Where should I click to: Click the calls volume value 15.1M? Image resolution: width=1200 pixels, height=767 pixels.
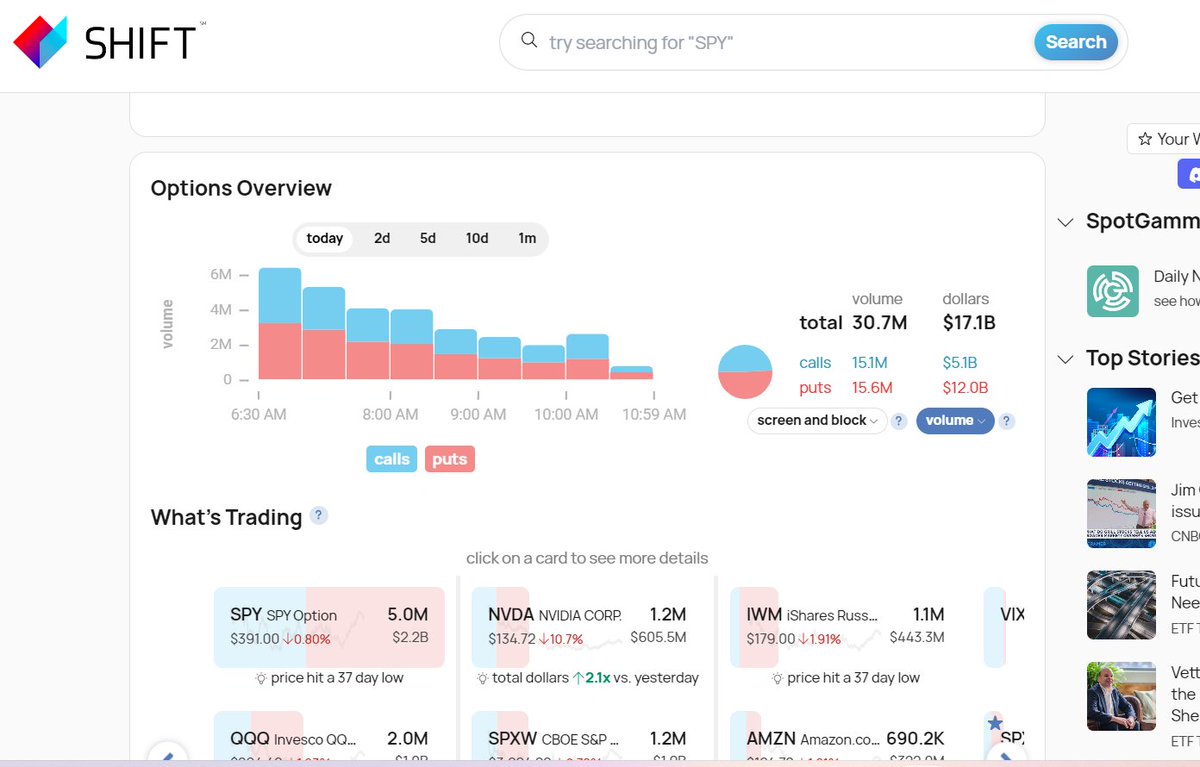(869, 363)
